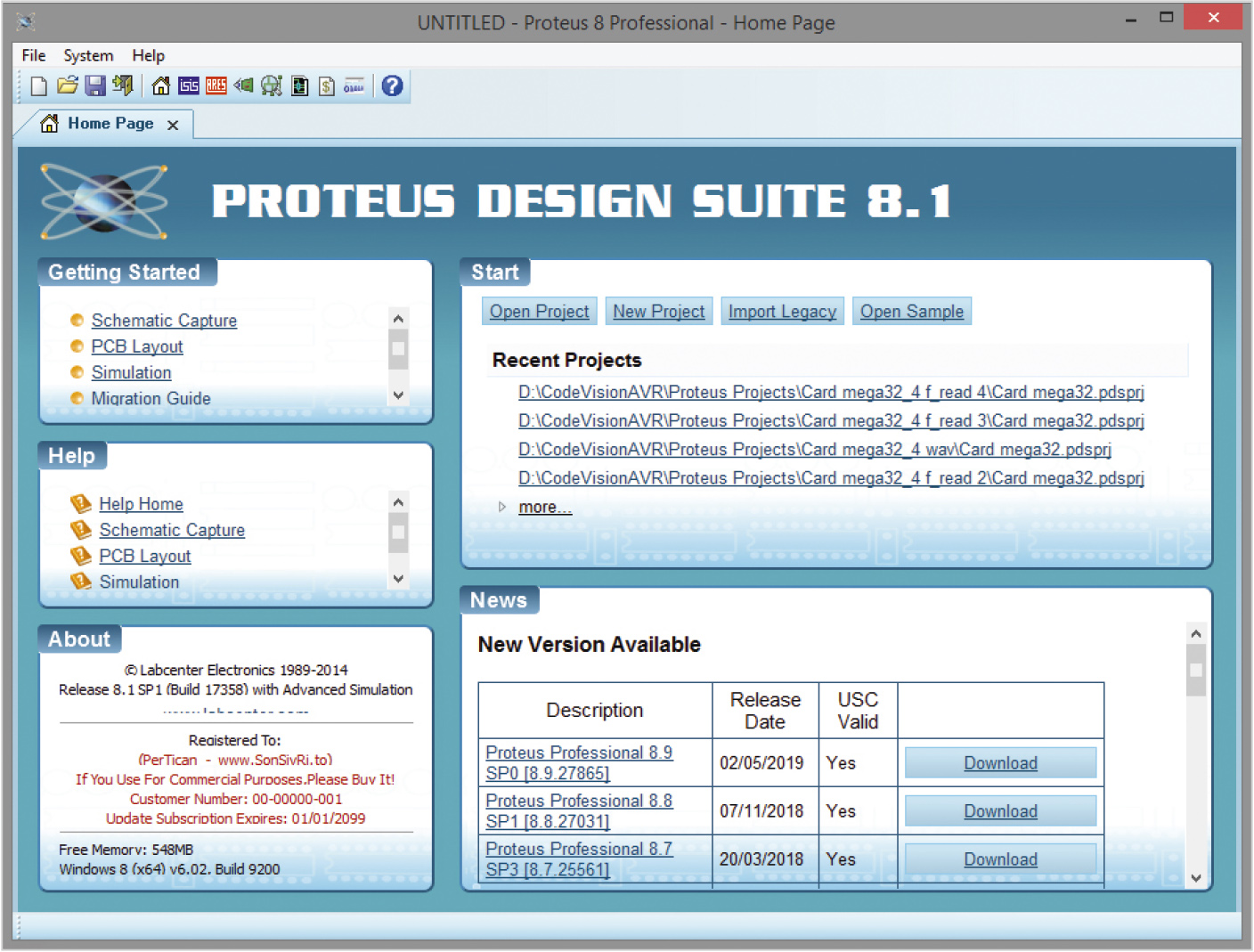1254x952 pixels.
Task: Open the Source Code toolbar icon
Action: click(x=354, y=86)
